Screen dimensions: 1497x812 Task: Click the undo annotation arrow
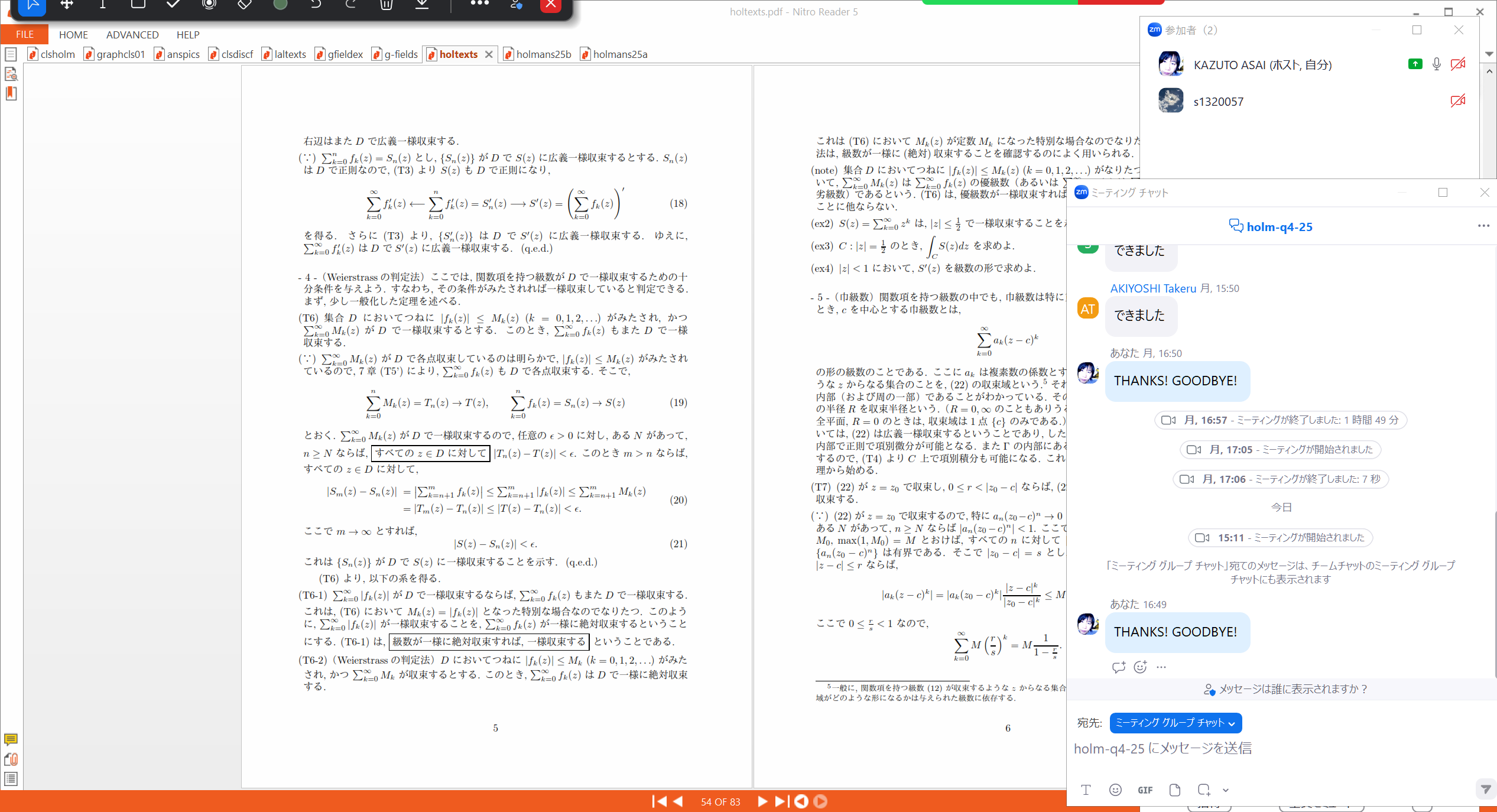pos(316,5)
